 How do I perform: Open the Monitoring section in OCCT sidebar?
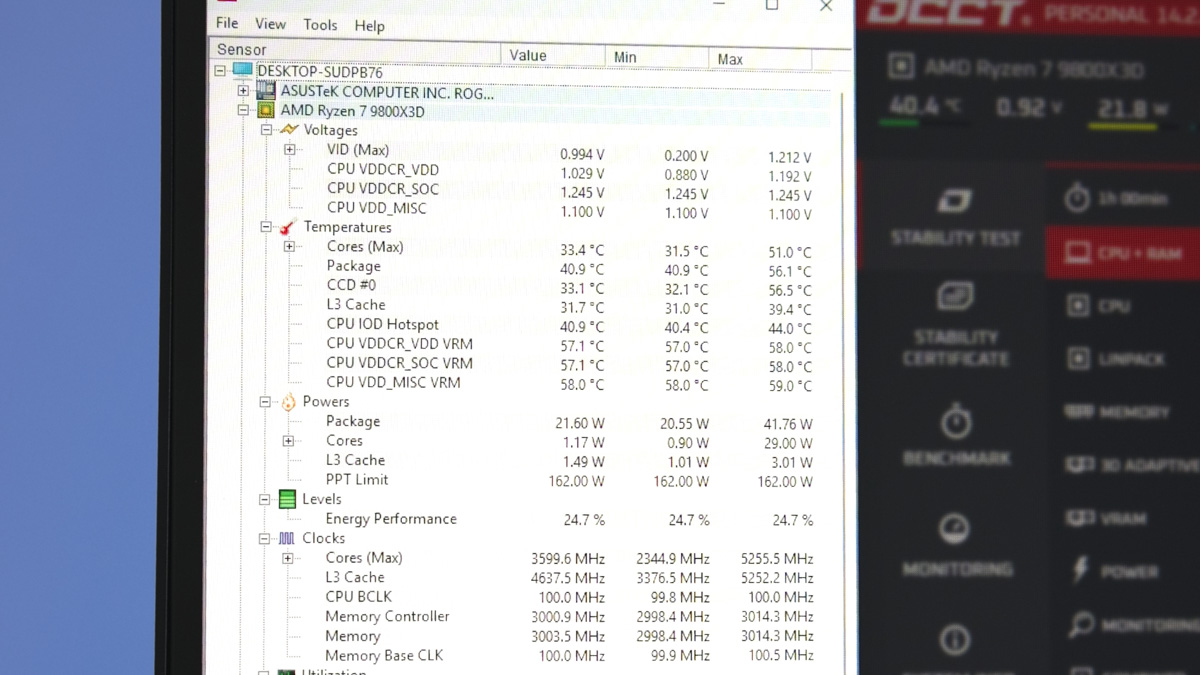point(956,545)
